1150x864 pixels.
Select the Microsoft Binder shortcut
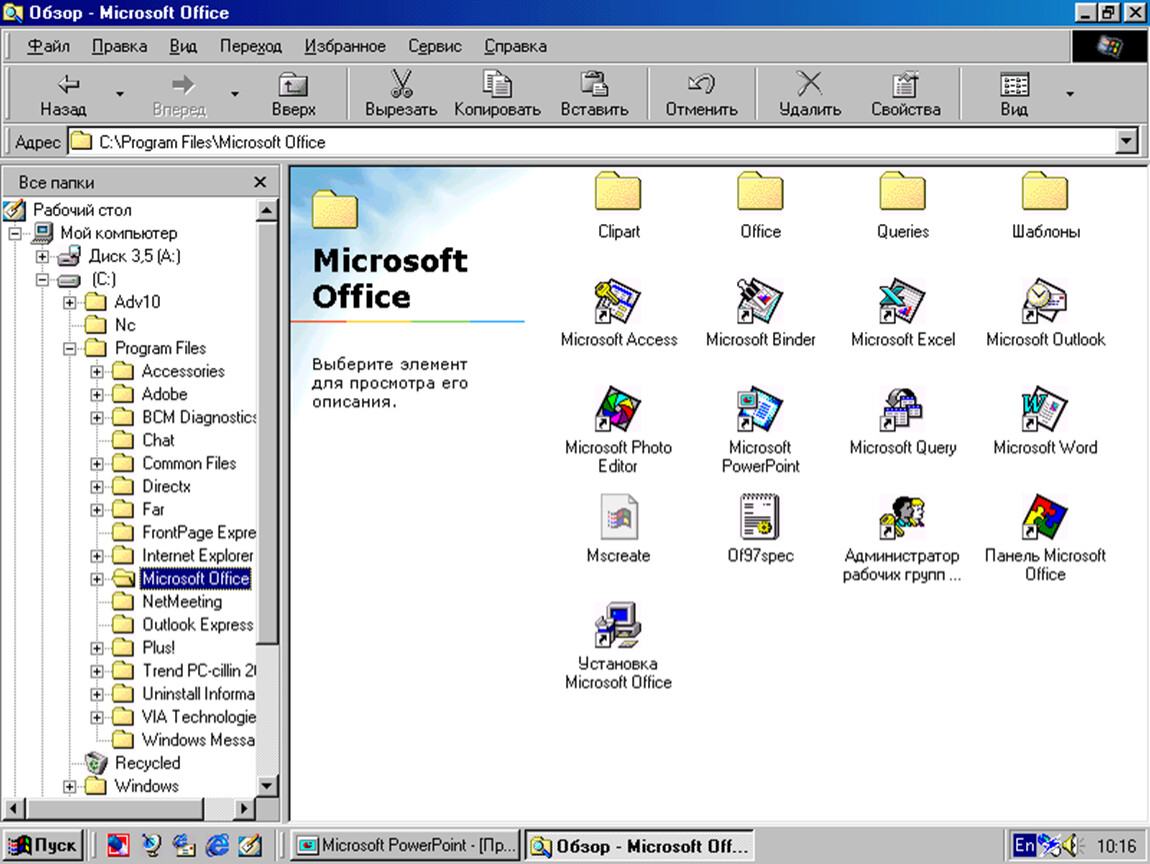pyautogui.click(x=760, y=301)
